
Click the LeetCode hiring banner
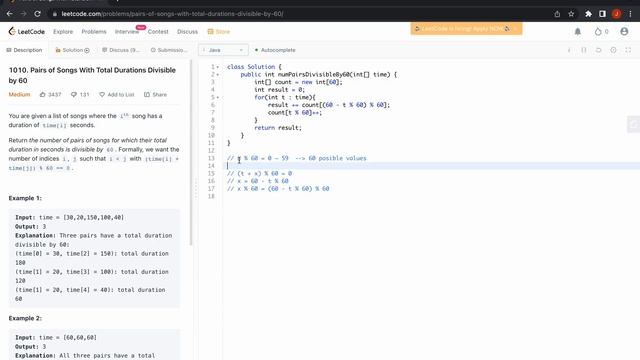[466, 29]
